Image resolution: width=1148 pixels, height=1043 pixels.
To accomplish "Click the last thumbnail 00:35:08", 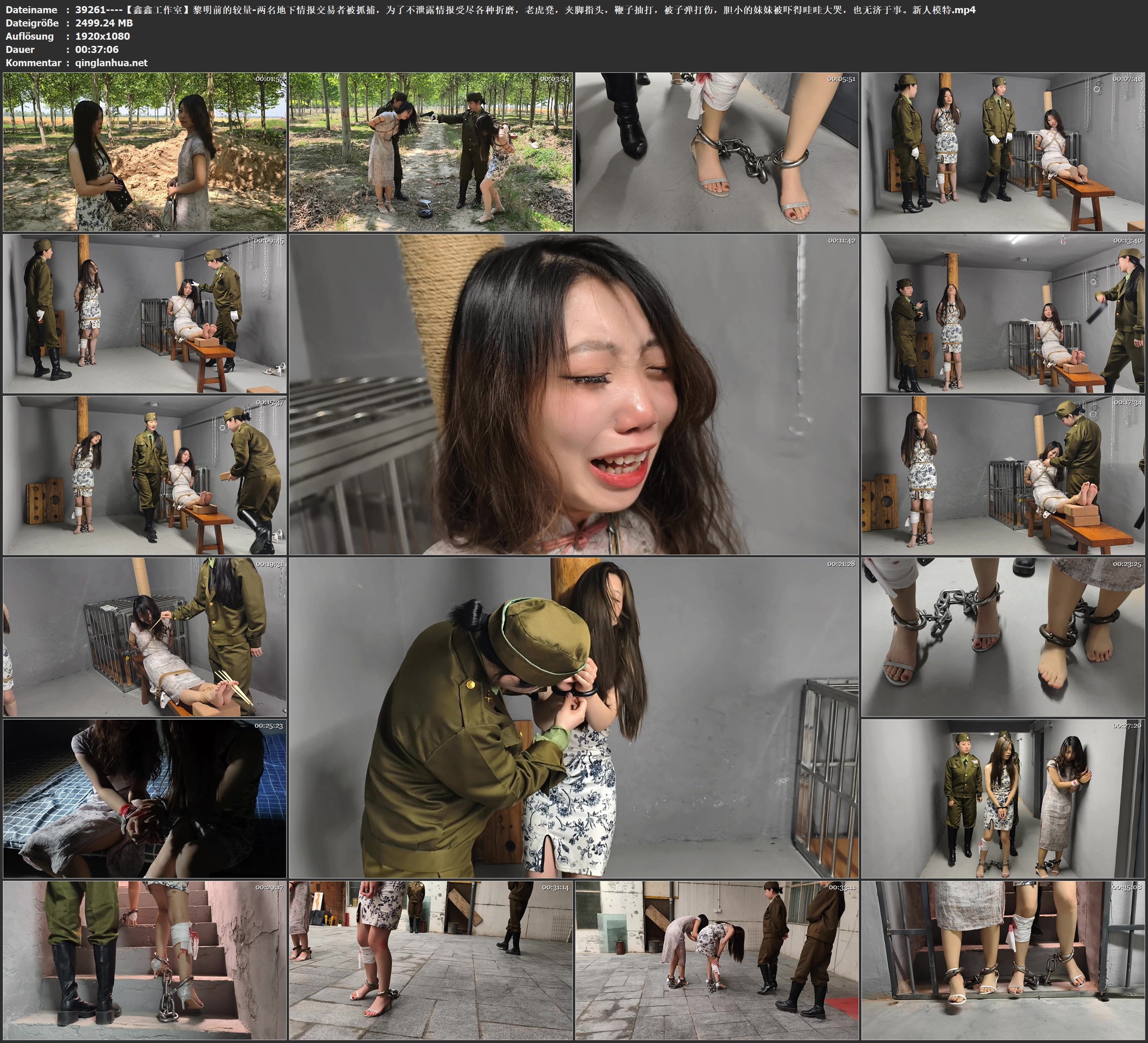I will tap(1003, 960).
